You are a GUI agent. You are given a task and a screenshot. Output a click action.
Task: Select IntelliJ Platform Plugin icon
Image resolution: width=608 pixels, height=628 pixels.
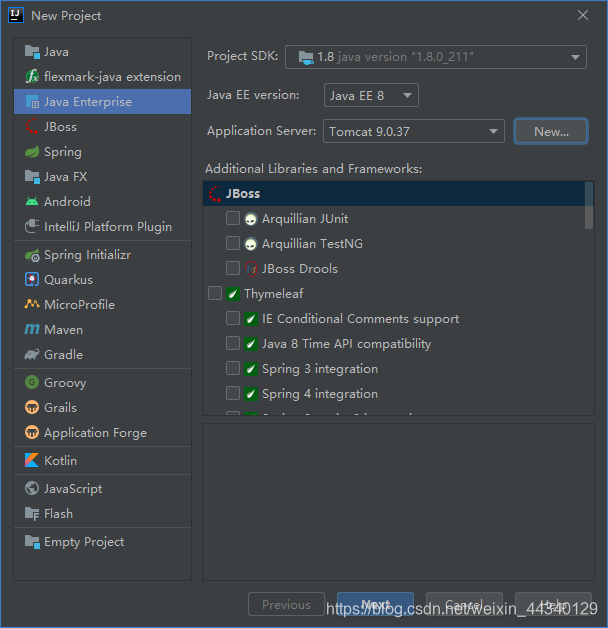tap(32, 226)
